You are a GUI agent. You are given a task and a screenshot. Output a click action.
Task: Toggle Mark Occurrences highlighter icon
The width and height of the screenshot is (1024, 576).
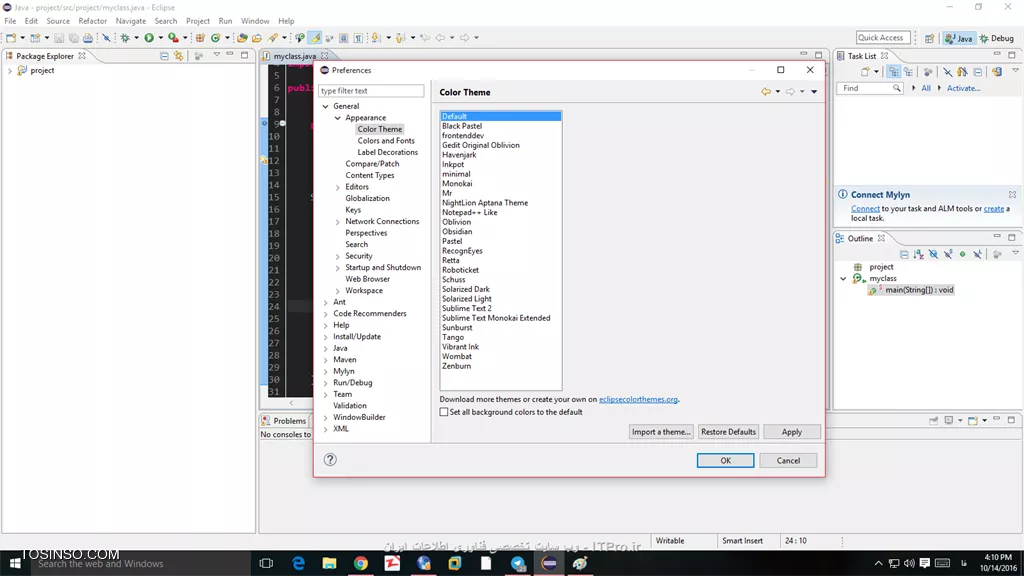pos(315,38)
